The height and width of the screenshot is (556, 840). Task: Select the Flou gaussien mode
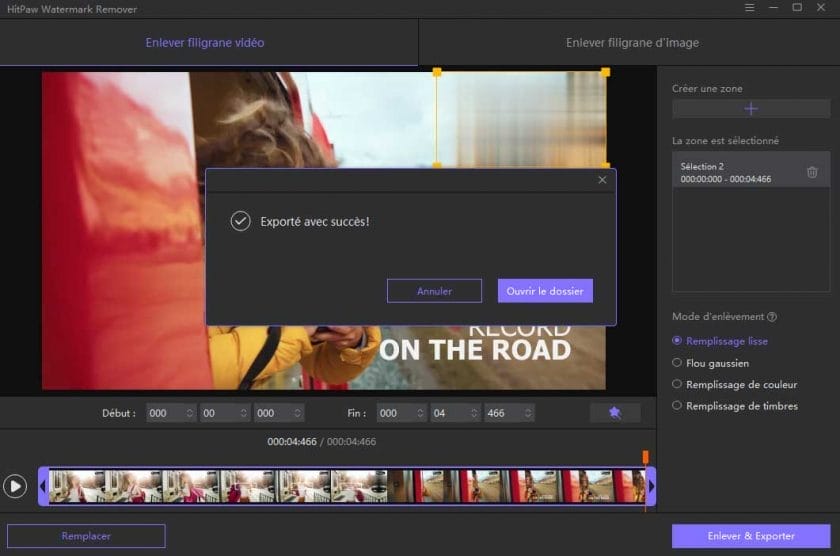pyautogui.click(x=678, y=363)
